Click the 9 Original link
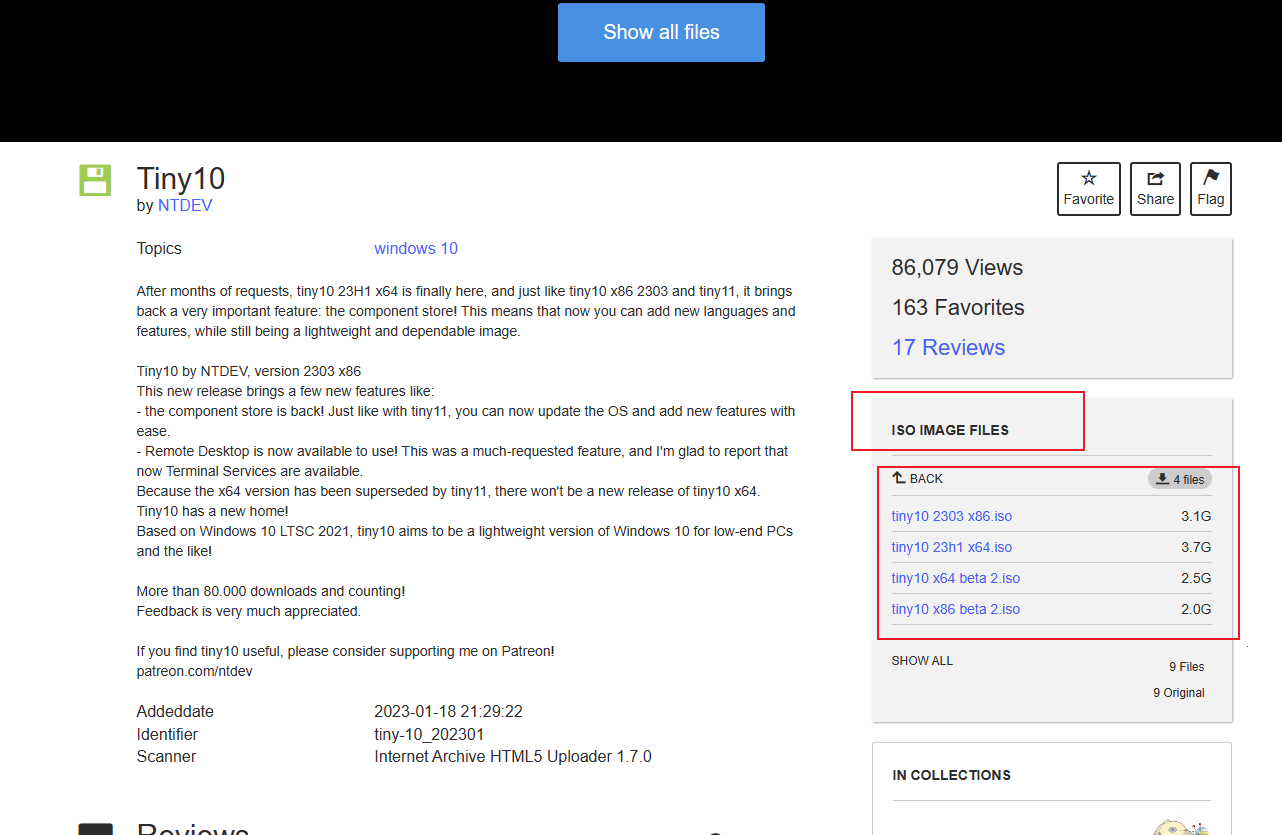The height and width of the screenshot is (835, 1282). [1178, 693]
